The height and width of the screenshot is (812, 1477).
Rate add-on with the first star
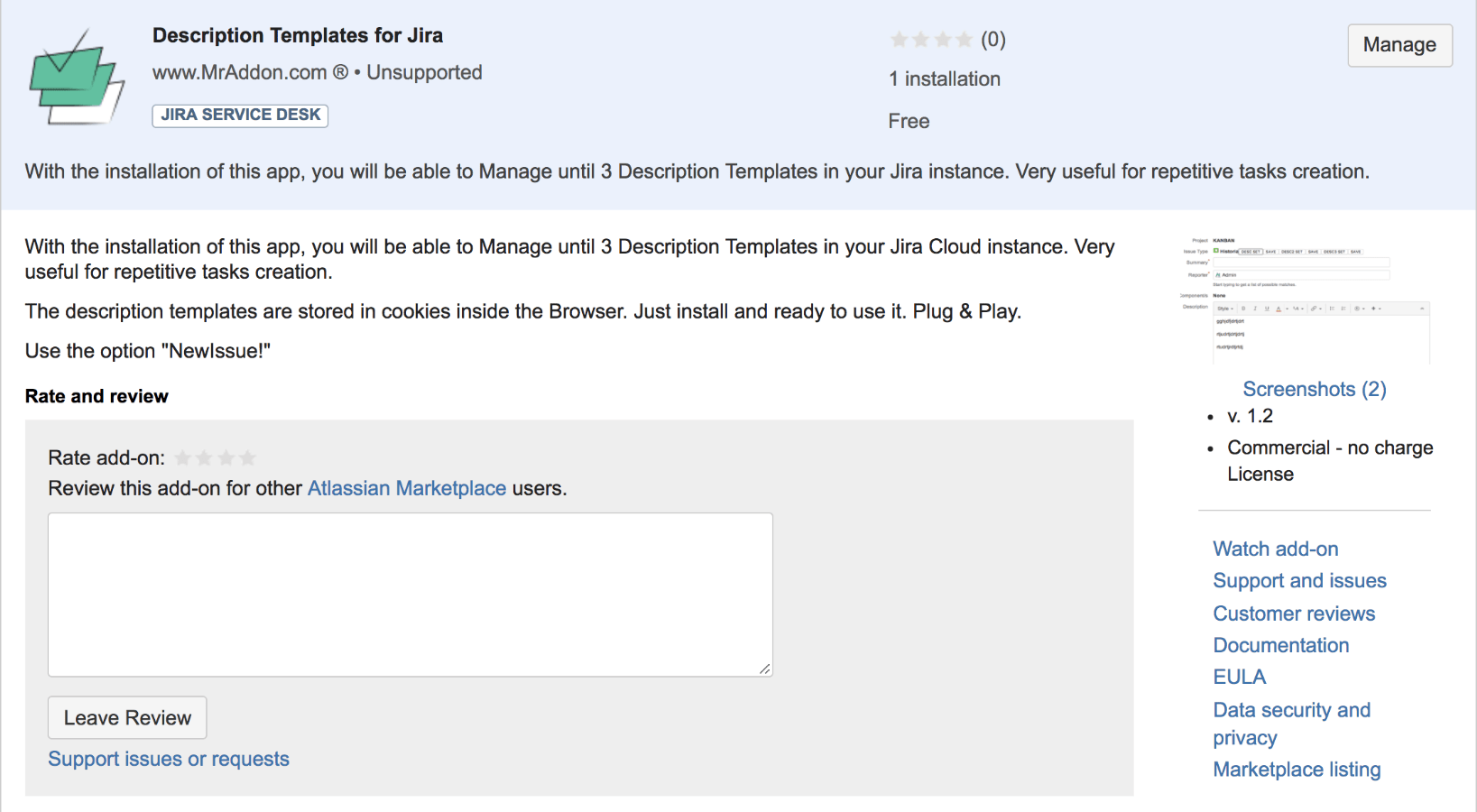pyautogui.click(x=183, y=458)
